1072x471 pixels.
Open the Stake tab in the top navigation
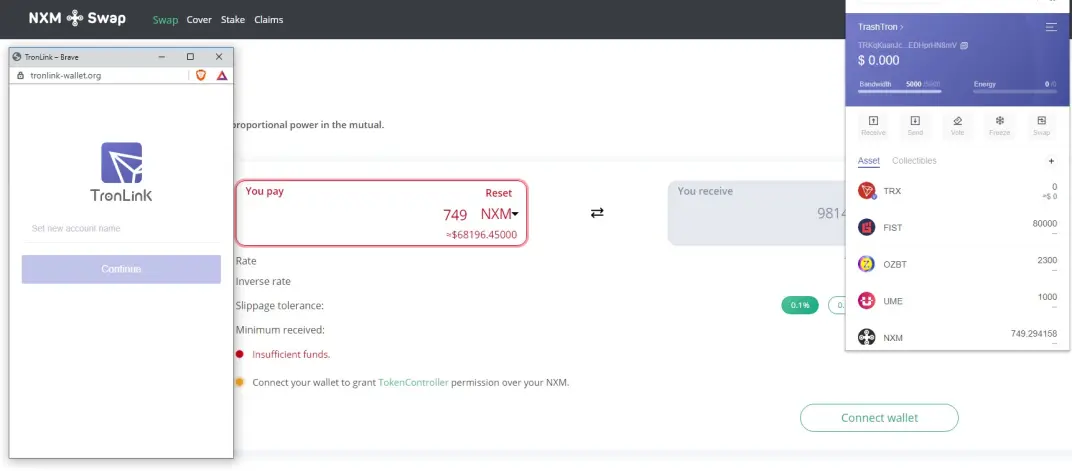coord(232,20)
